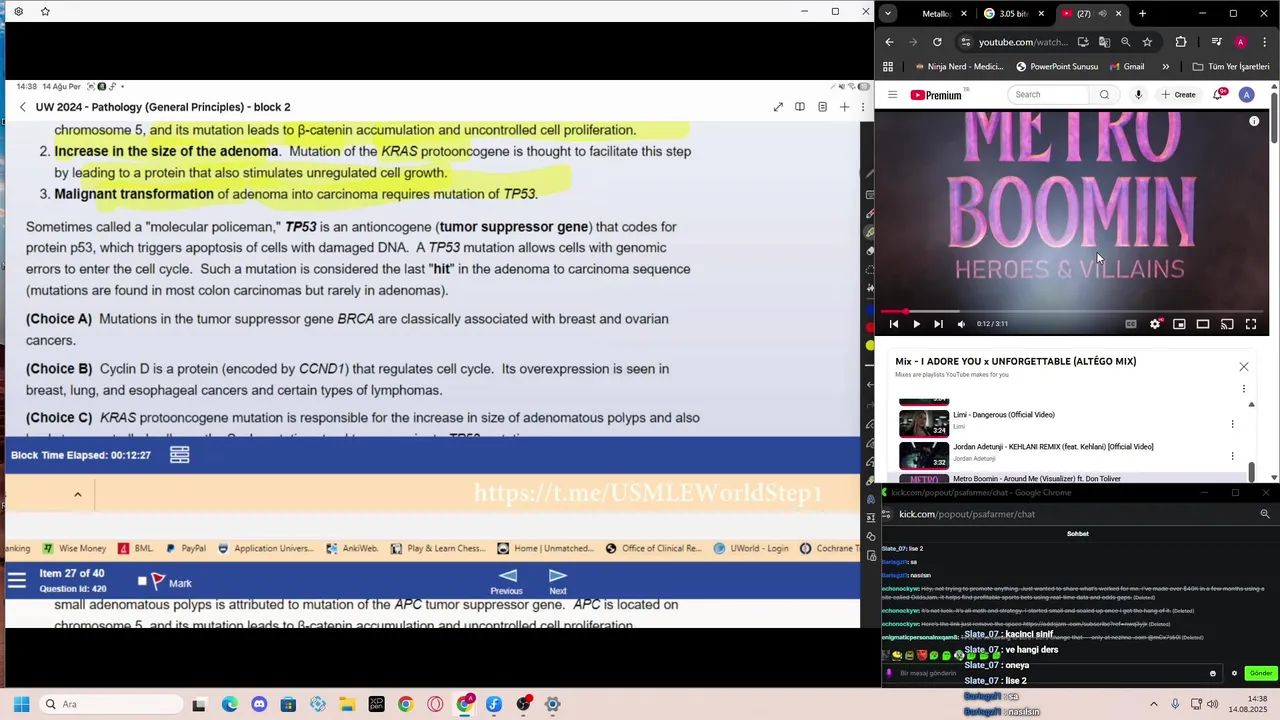1280x720 pixels.
Task: Toggle theater mode
Action: pyautogui.click(x=1203, y=324)
